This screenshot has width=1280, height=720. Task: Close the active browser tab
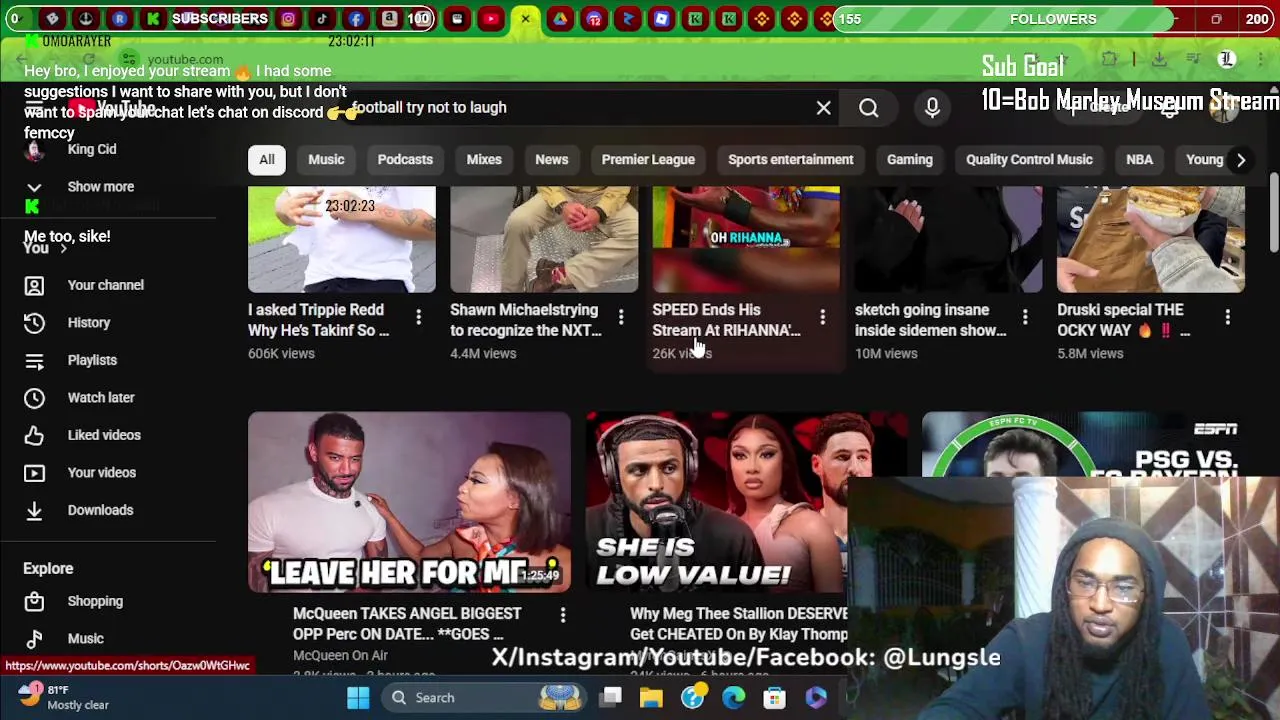coord(525,19)
